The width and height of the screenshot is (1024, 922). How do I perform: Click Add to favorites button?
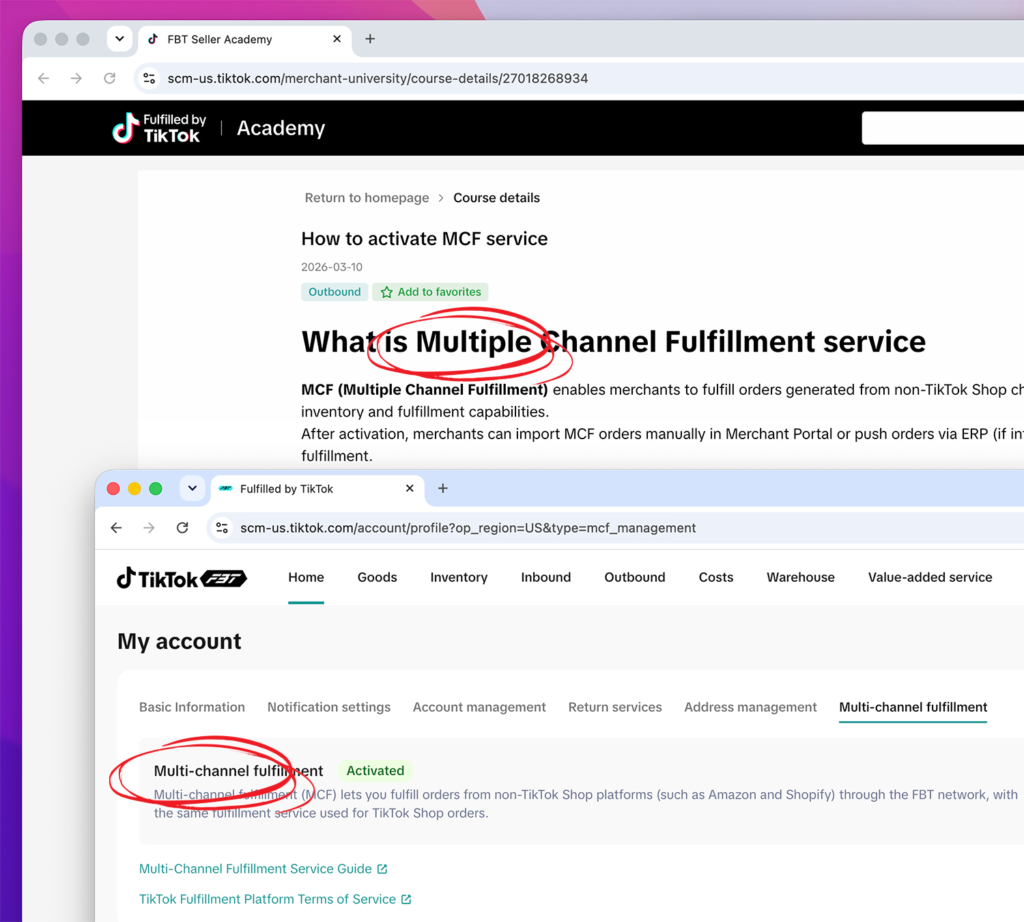coord(430,292)
